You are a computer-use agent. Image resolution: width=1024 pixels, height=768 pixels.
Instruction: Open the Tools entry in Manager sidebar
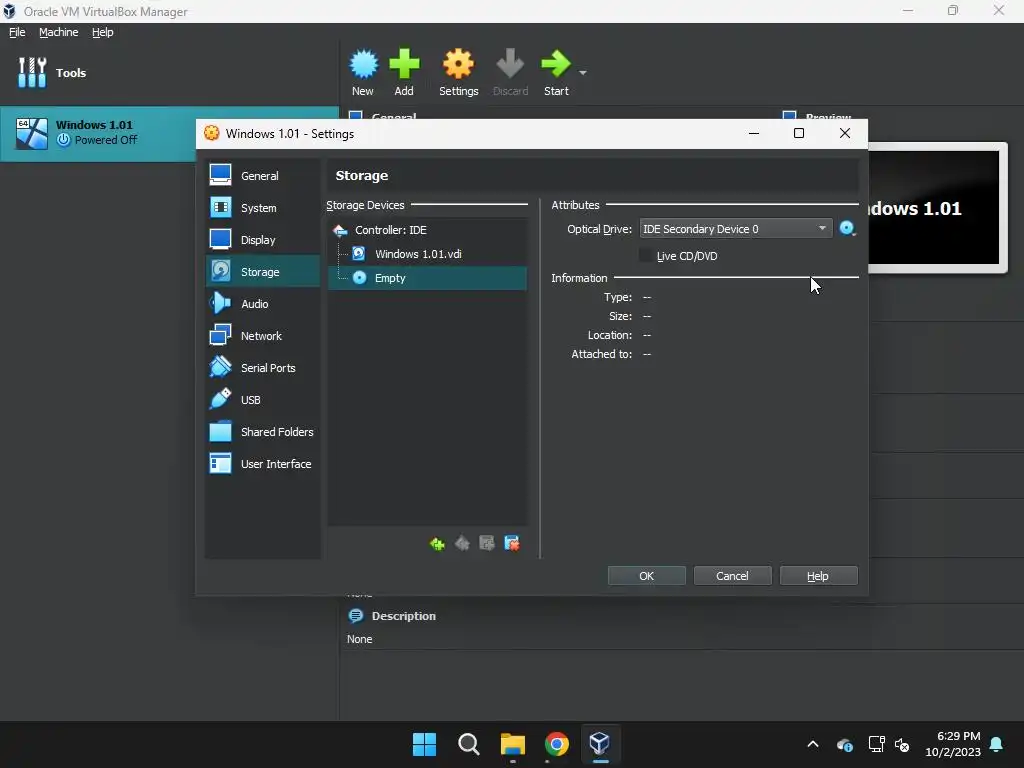(x=52, y=72)
